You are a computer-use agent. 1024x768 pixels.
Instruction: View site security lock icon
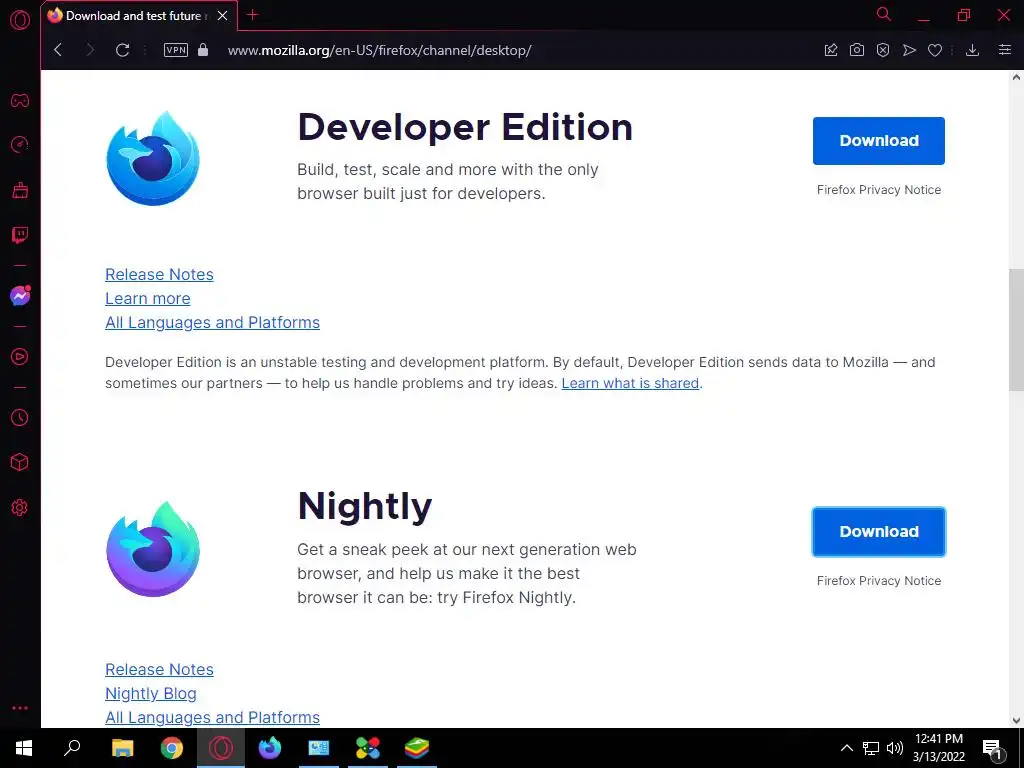pyautogui.click(x=203, y=50)
